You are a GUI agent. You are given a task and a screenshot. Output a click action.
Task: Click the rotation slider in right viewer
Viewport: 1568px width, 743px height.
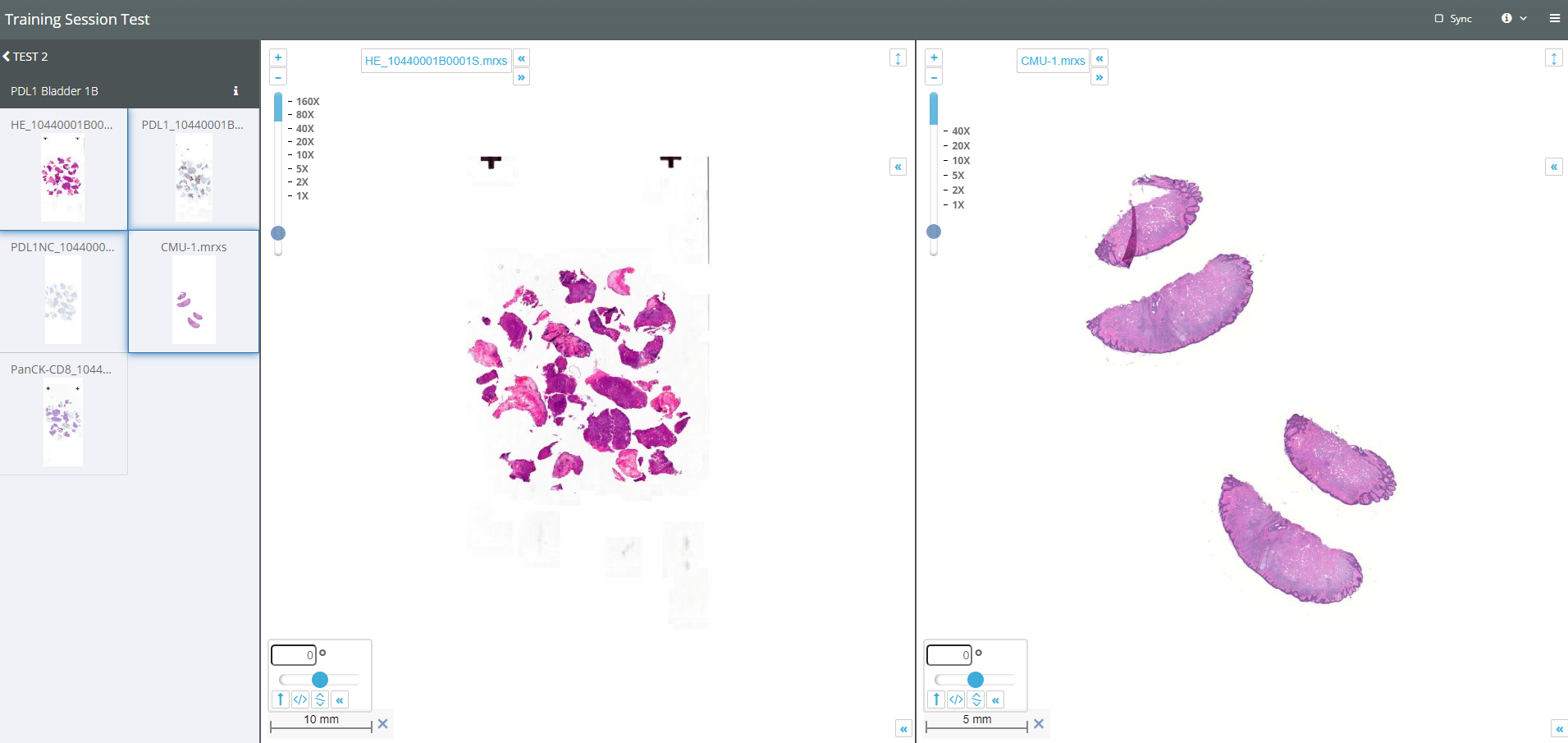[976, 680]
